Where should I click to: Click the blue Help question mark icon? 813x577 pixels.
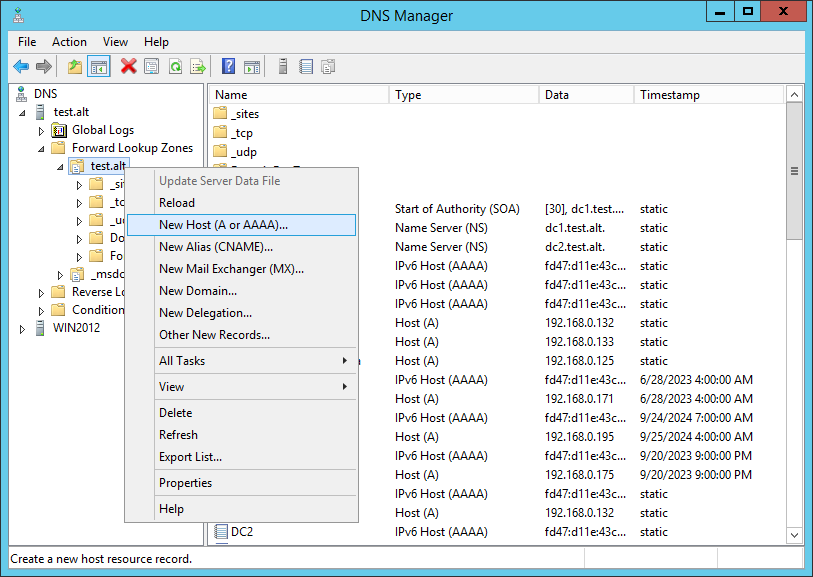tap(229, 67)
